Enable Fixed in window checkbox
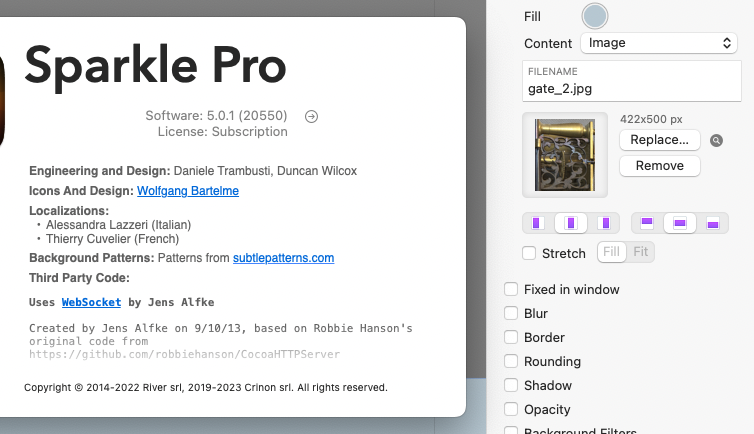 pyautogui.click(x=511, y=289)
